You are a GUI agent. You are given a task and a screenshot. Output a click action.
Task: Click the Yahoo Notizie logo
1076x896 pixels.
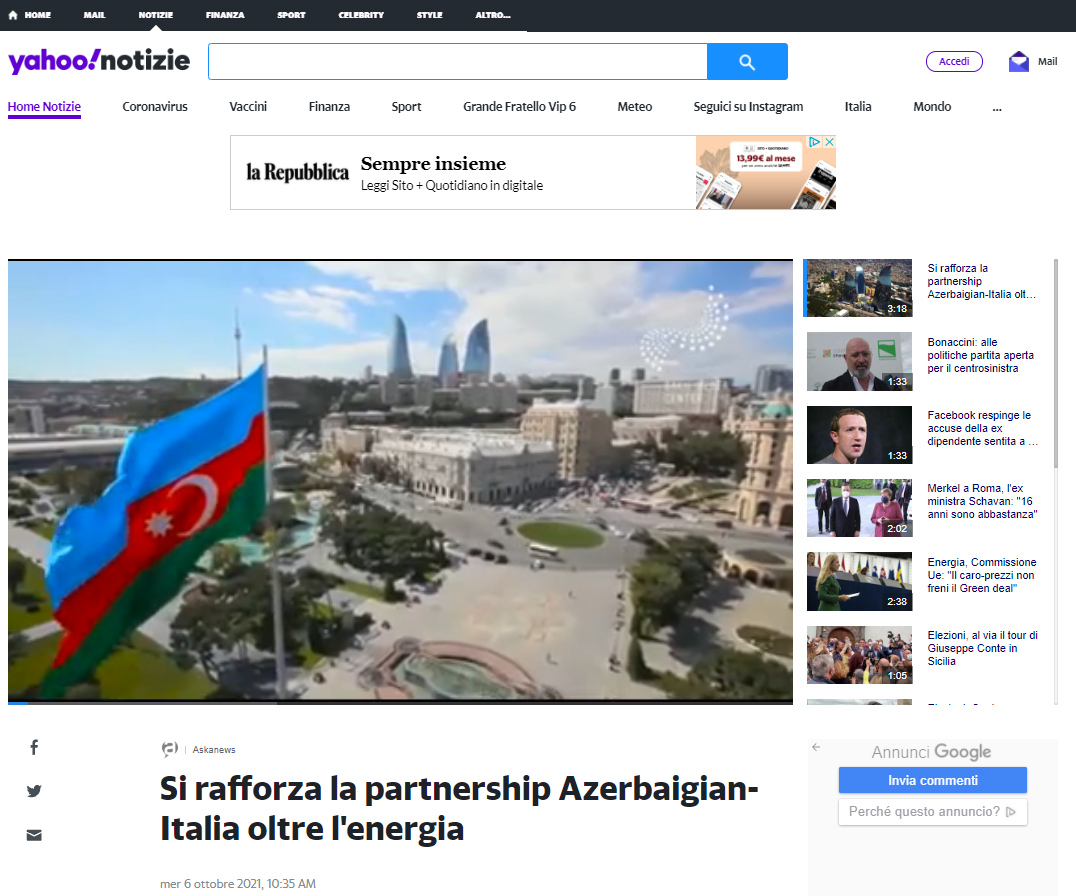pos(99,61)
